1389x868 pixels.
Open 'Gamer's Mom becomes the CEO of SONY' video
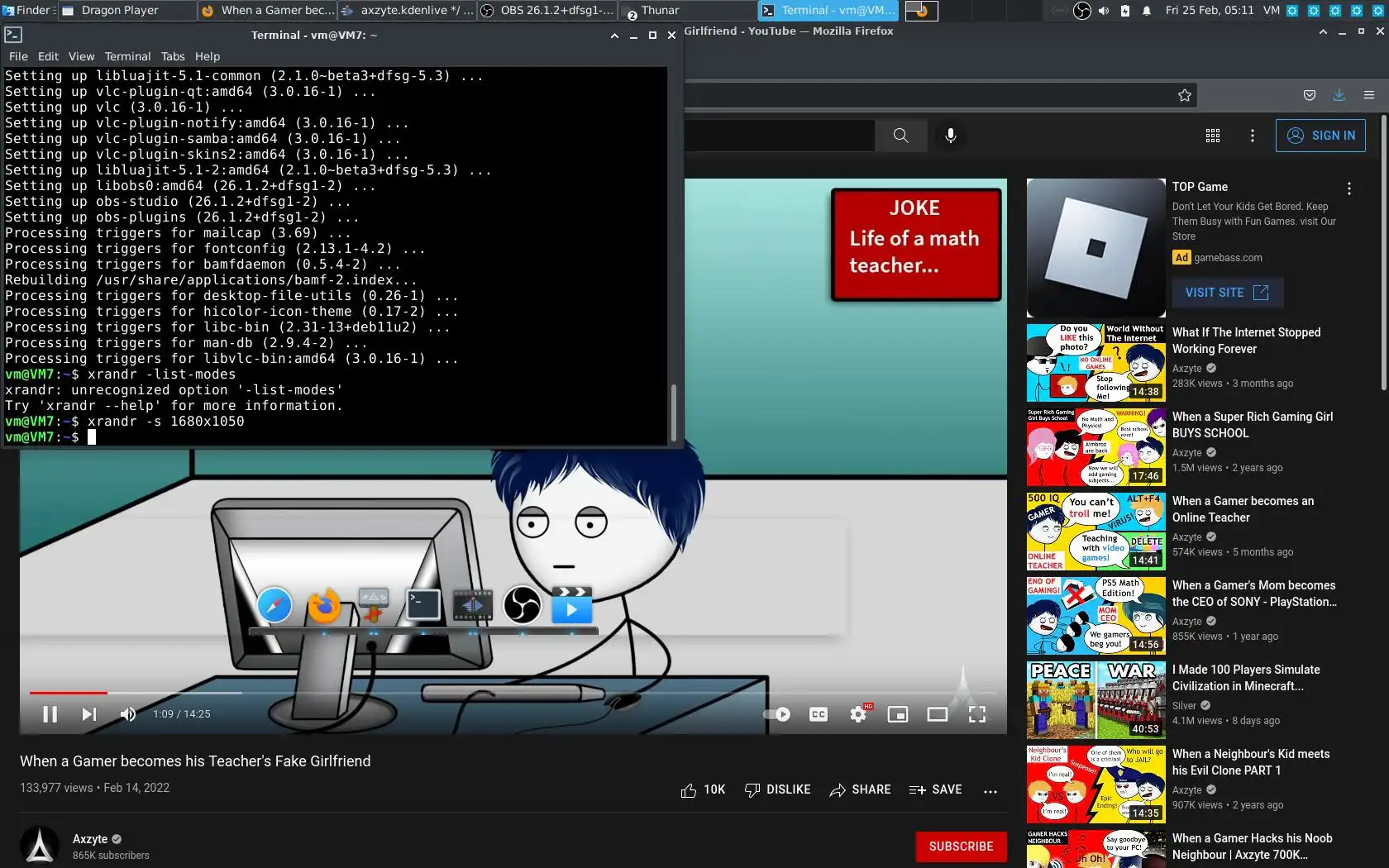[1253, 594]
